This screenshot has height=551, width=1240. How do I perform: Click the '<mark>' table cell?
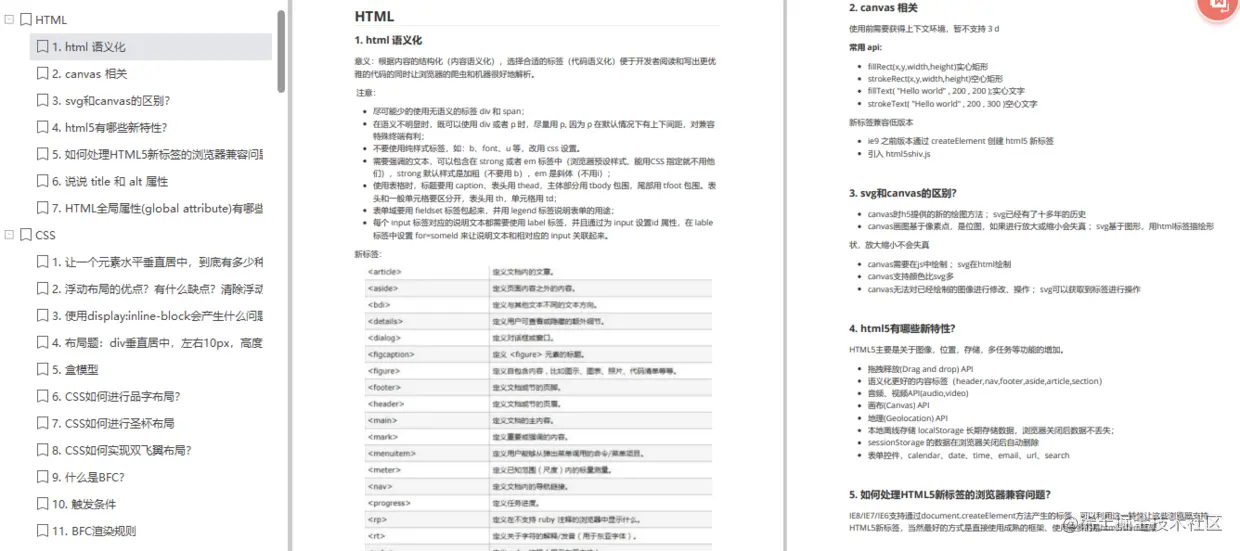[426, 437]
